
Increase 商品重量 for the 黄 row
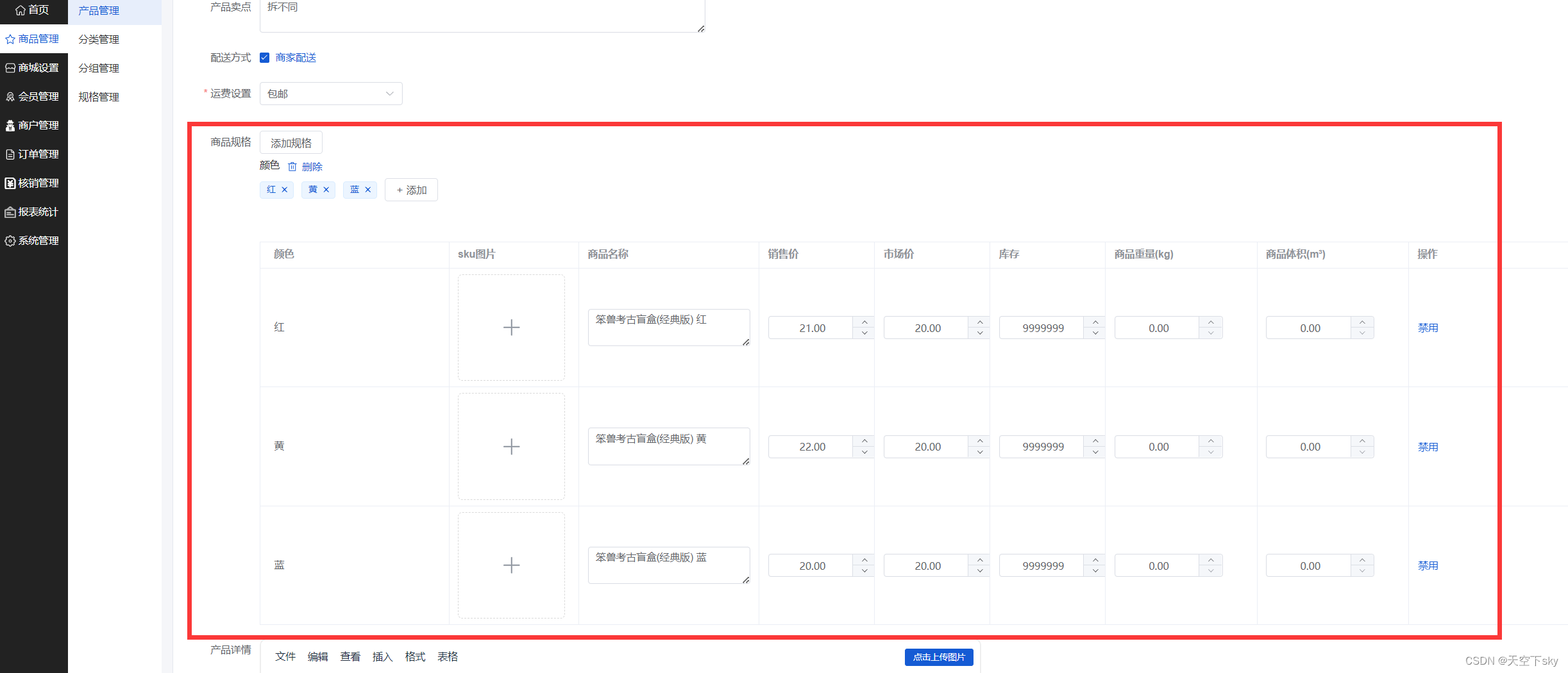(x=1211, y=441)
